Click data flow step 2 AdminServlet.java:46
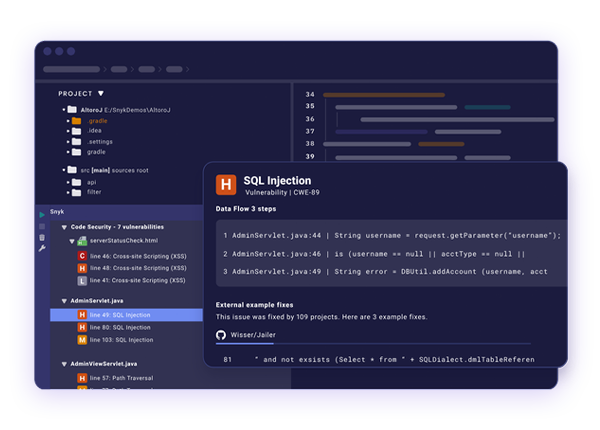Image resolution: width=600 pixels, height=430 pixels. [x=374, y=254]
